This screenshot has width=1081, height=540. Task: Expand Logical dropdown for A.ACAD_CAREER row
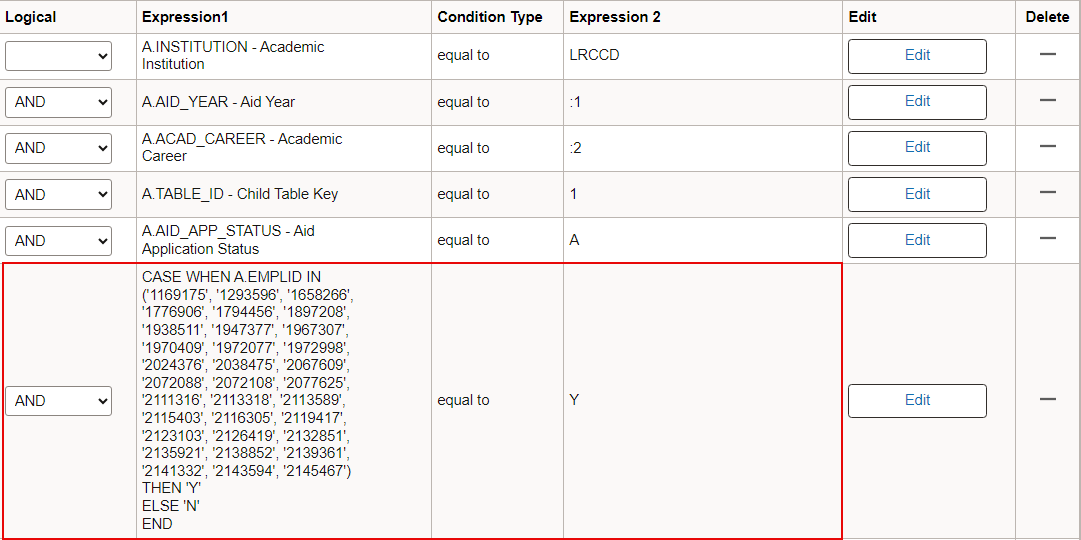(58, 148)
